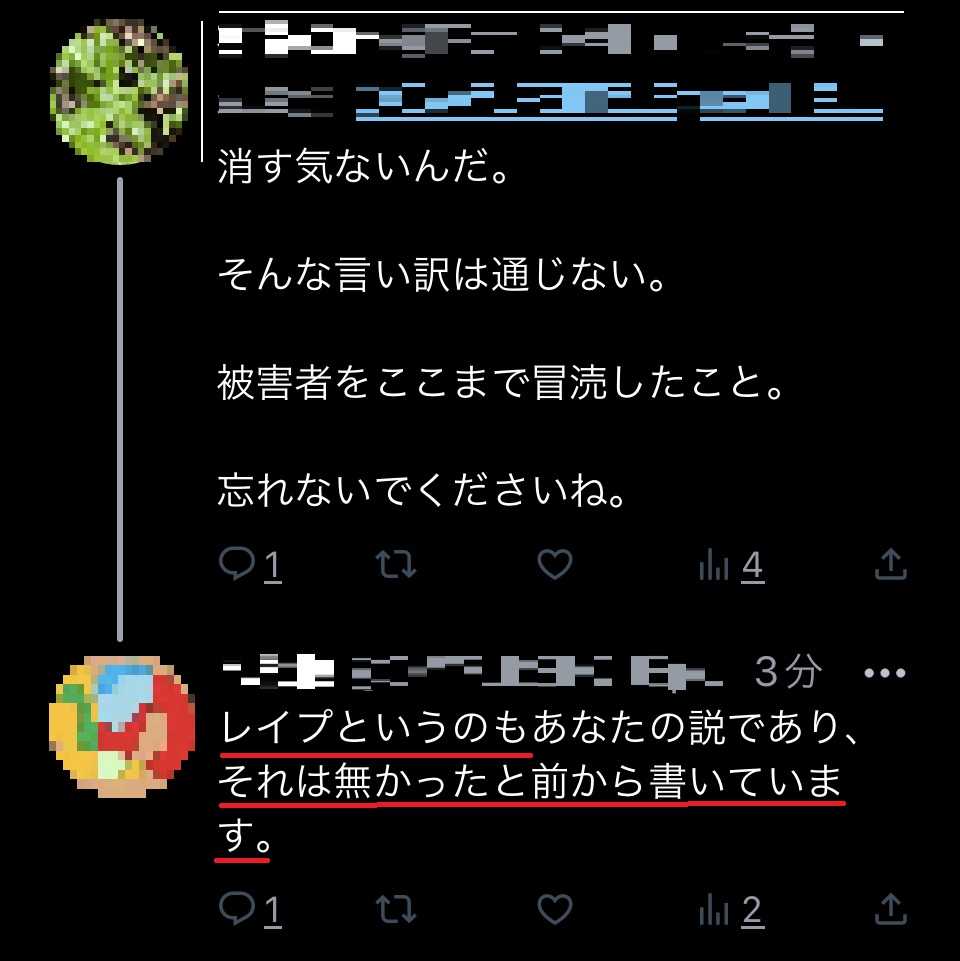Open the 3分 timestamp link
This screenshot has width=960, height=961.
(788, 672)
